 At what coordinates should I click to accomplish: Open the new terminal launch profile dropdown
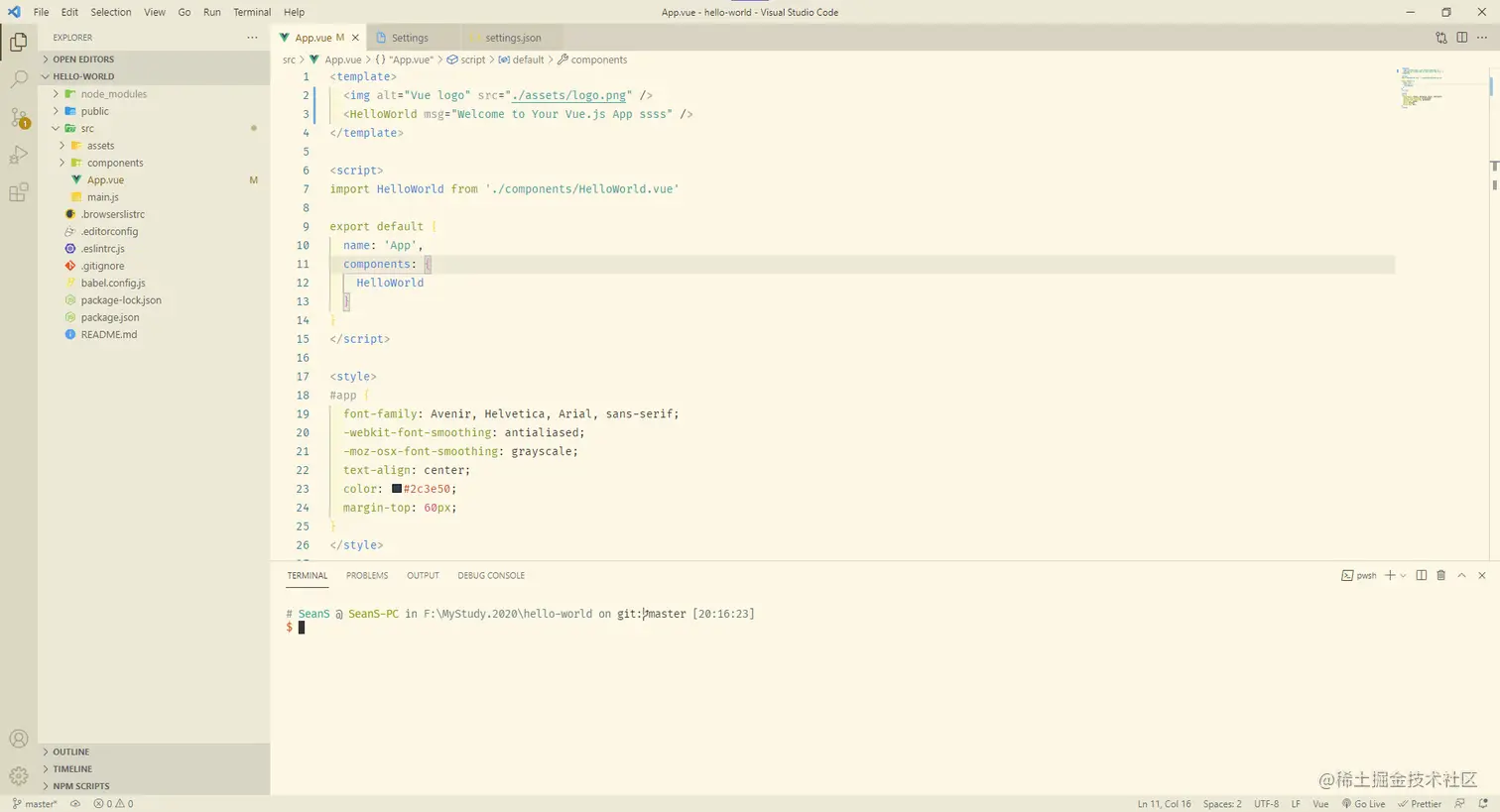tap(1403, 576)
